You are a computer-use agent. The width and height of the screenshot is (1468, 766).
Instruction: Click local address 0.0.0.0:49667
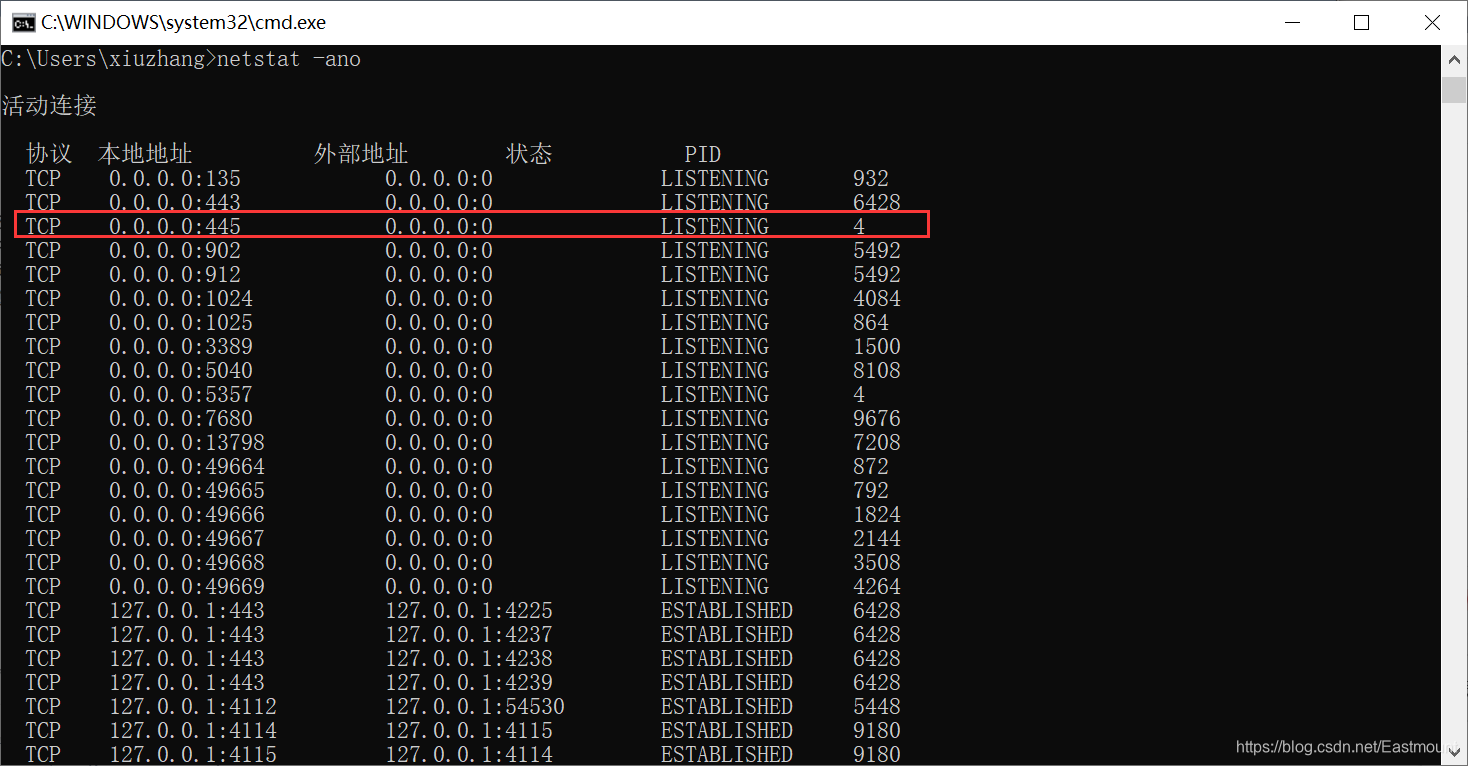tap(187, 539)
